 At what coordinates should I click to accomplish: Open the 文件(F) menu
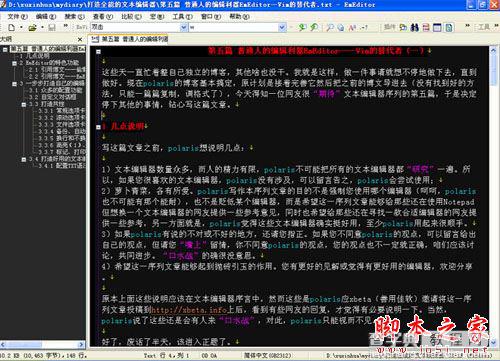17,16
